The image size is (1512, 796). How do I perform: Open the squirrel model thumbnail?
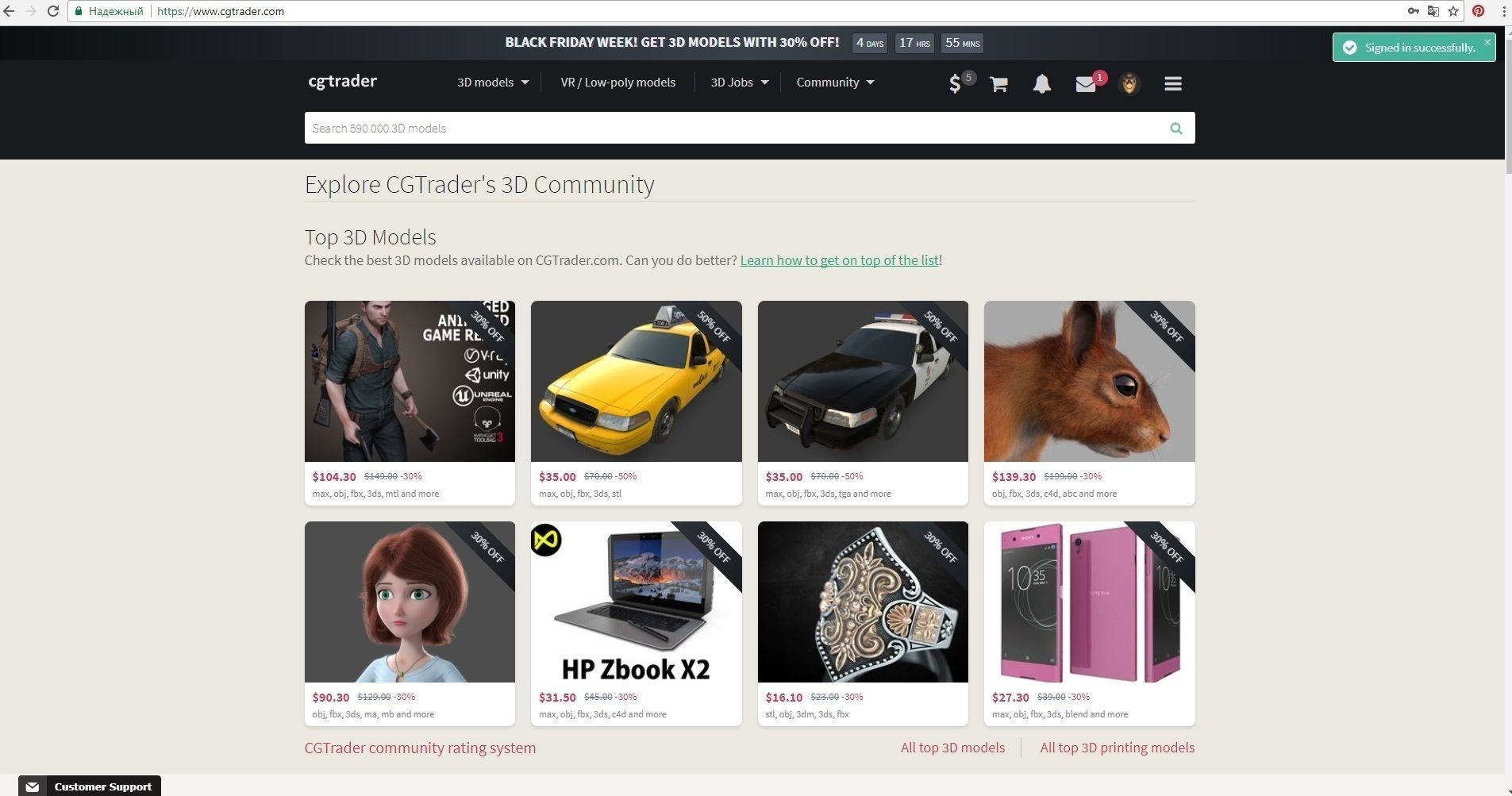1090,381
